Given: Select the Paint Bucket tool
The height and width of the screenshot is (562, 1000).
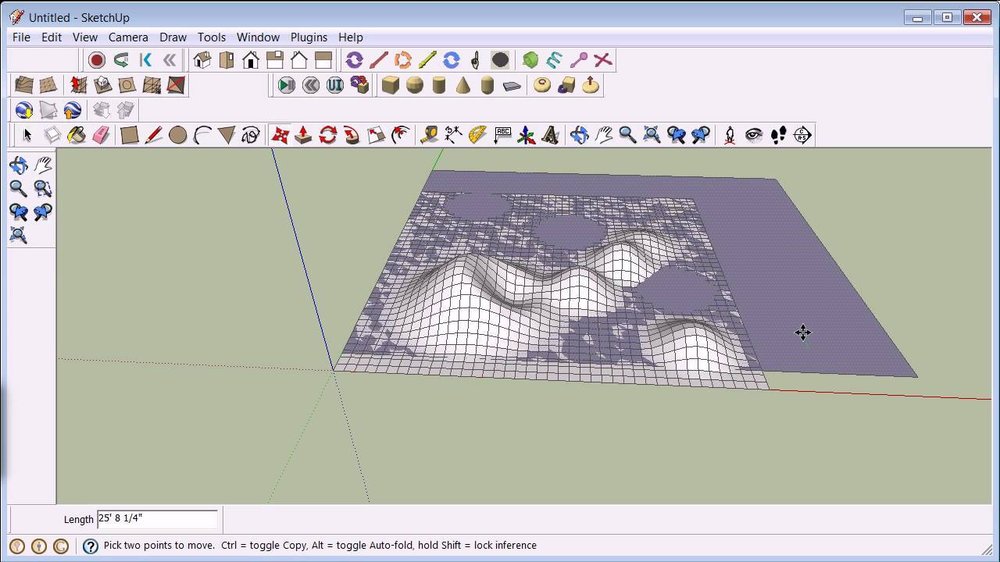Looking at the screenshot, I should 76,135.
